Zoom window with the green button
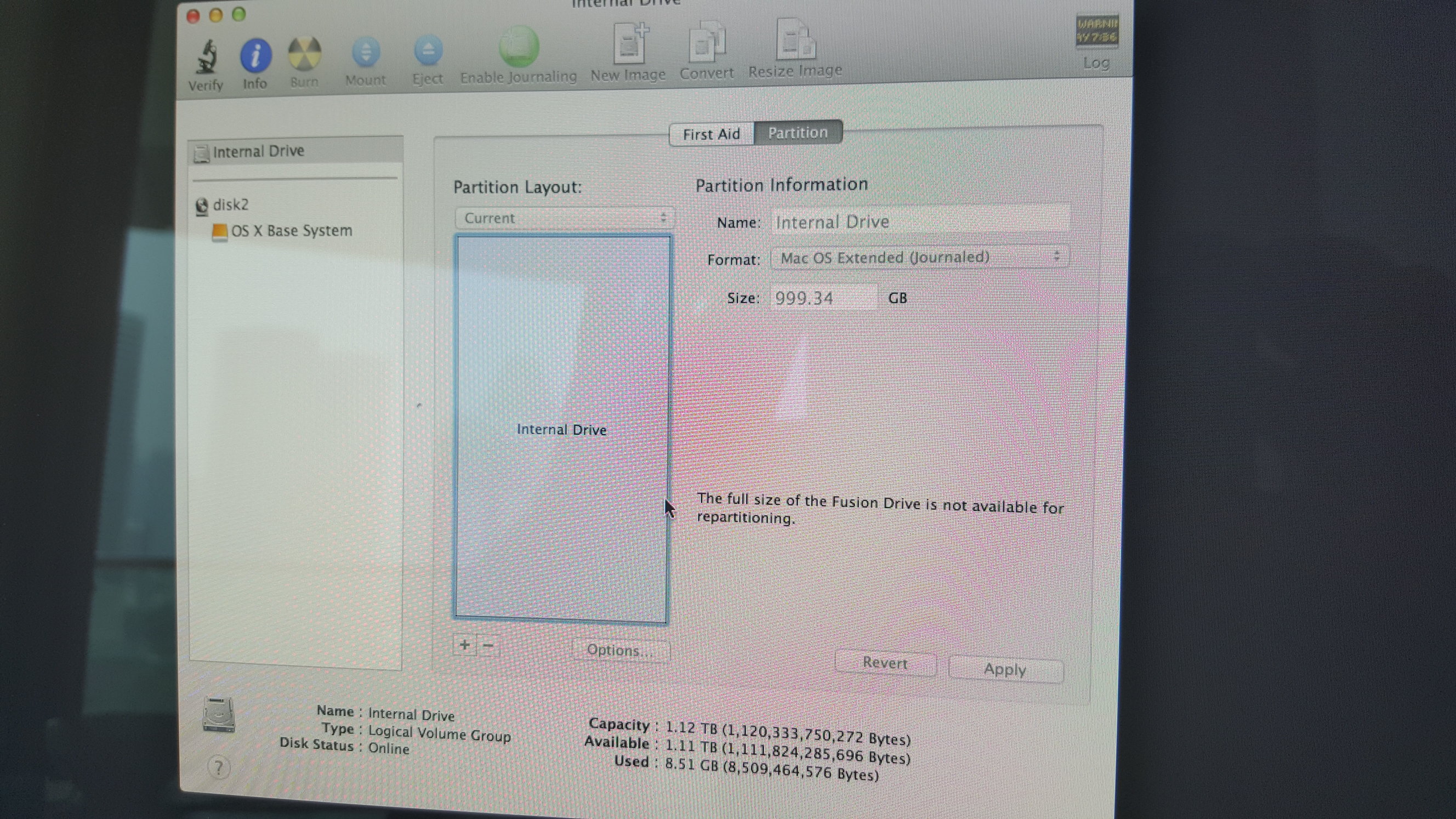Screen dimensions: 1456x819 pyautogui.click(x=239, y=14)
